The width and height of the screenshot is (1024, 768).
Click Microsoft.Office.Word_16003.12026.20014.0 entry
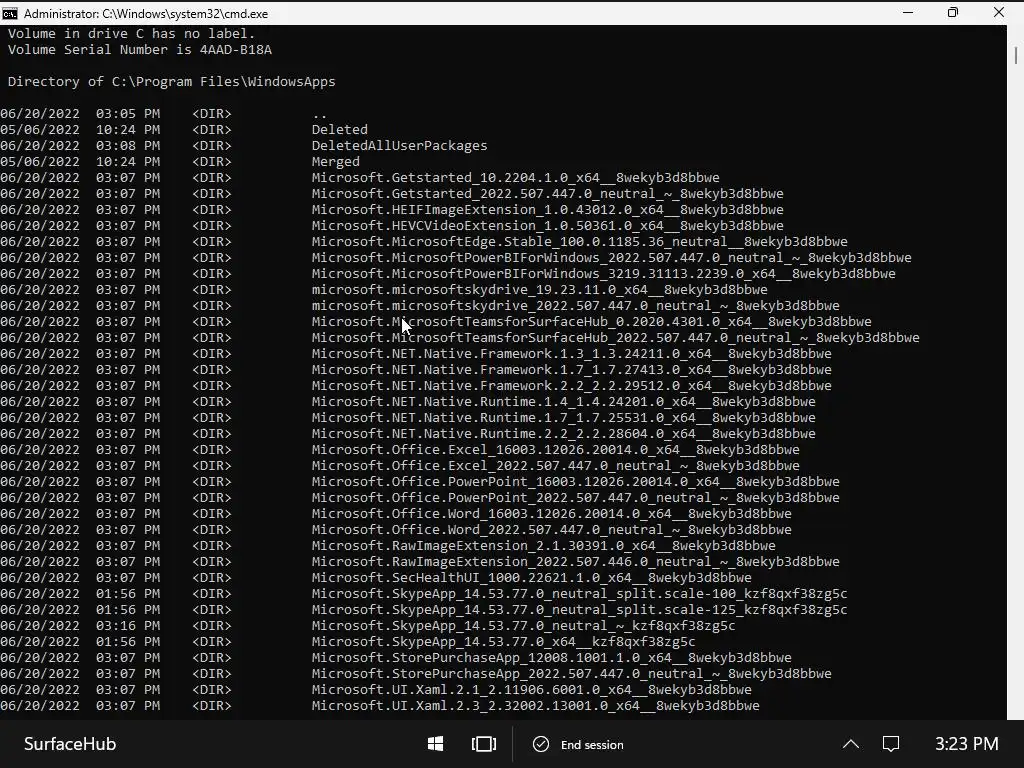(551, 513)
